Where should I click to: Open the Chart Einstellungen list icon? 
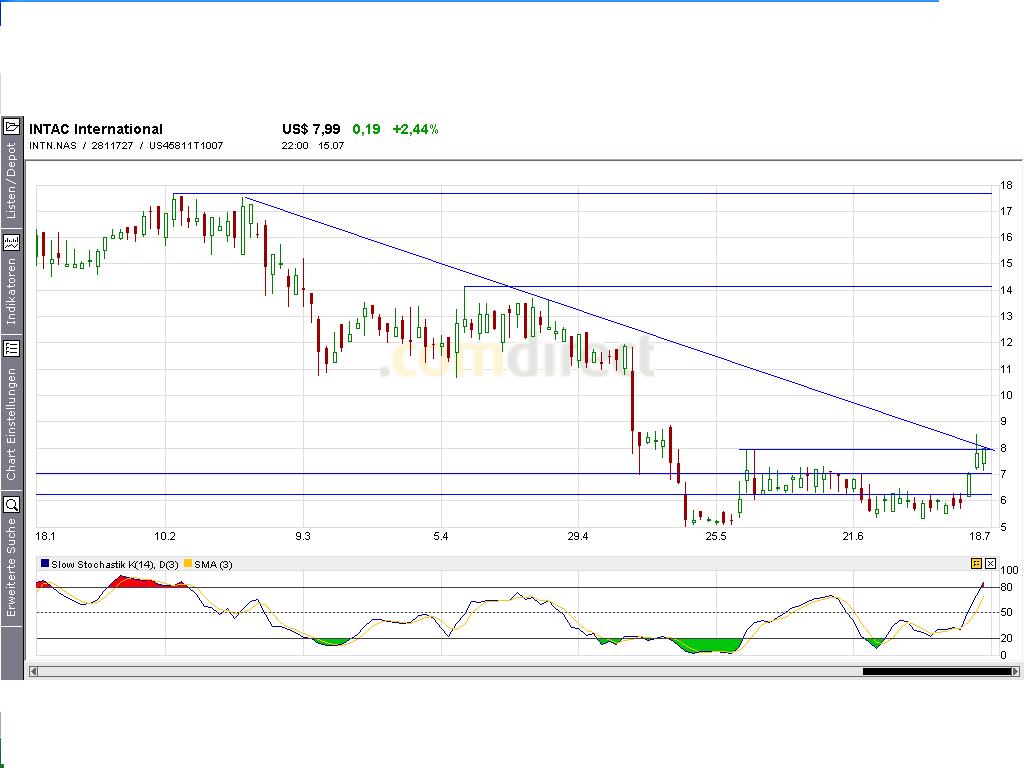(12, 348)
